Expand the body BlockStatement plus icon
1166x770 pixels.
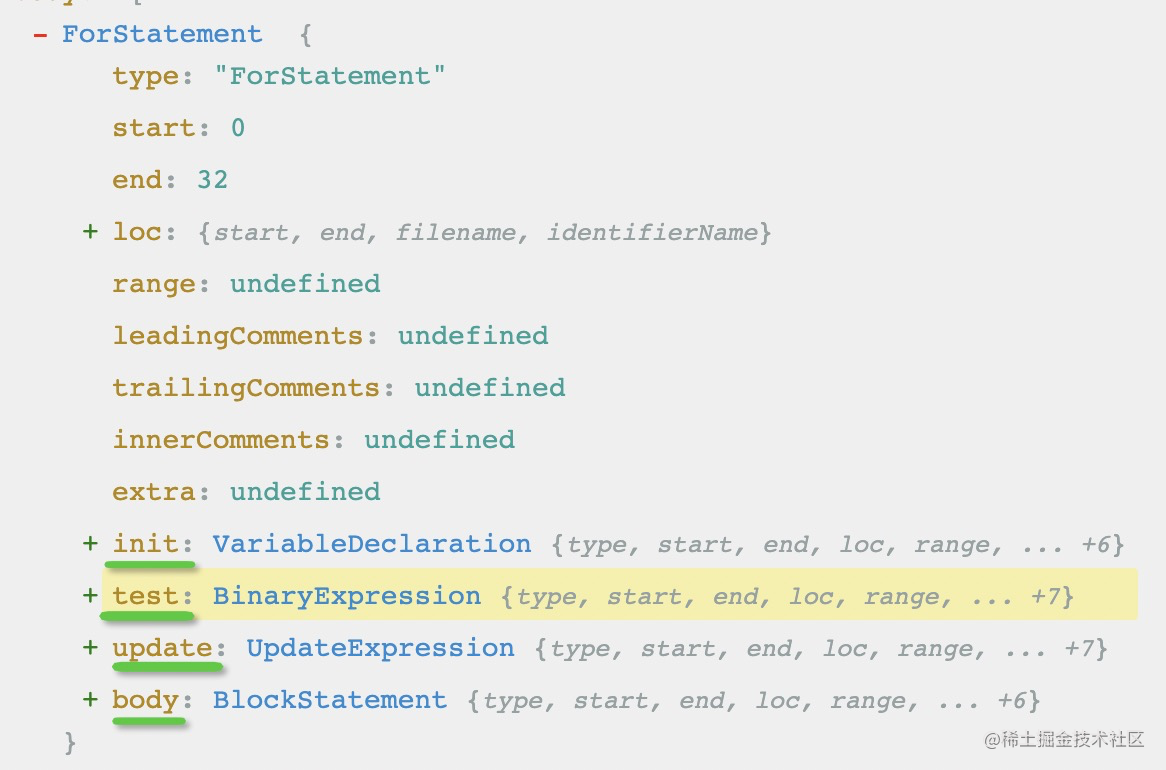click(90, 700)
